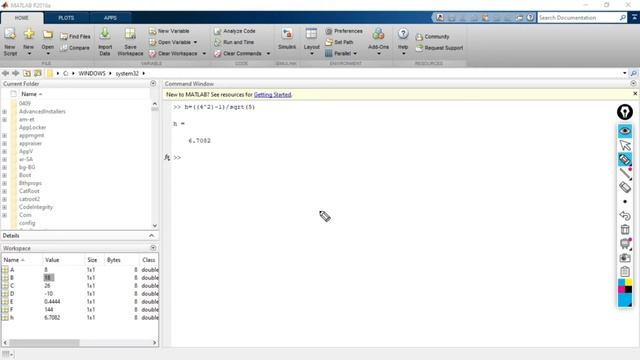This screenshot has height=360, width=640.
Task: Delete all annotations with trash icon
Action: point(625,229)
